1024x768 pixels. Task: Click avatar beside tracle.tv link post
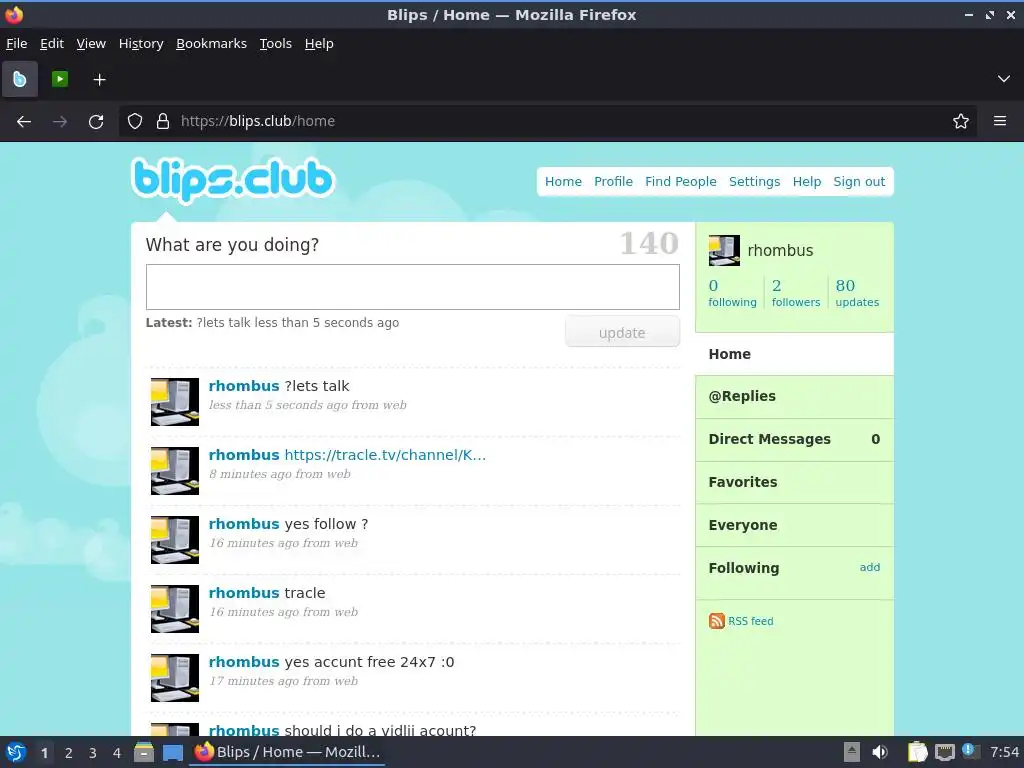tap(174, 471)
